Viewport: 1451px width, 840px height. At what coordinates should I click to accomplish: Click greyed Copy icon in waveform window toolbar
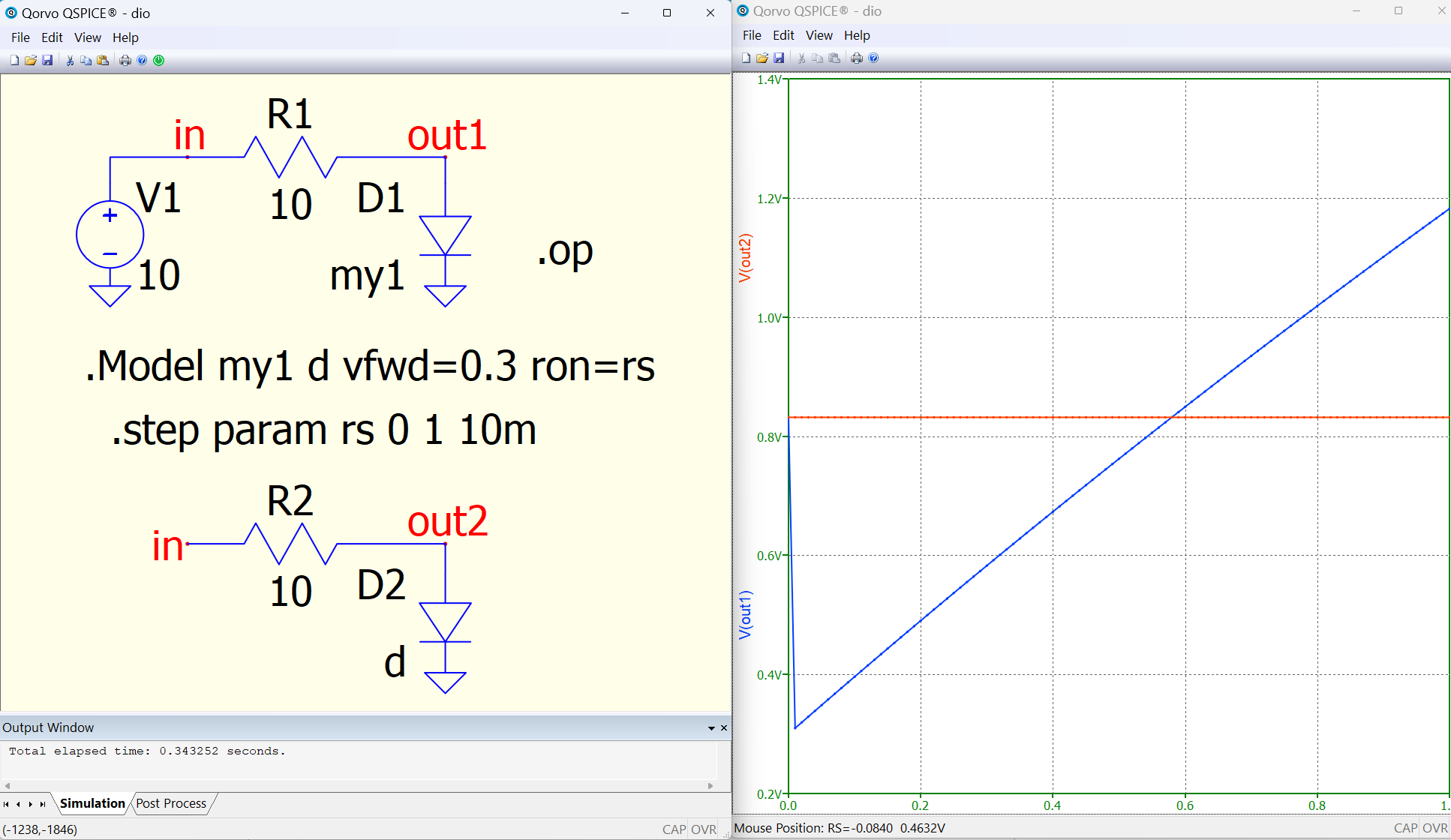pyautogui.click(x=818, y=58)
